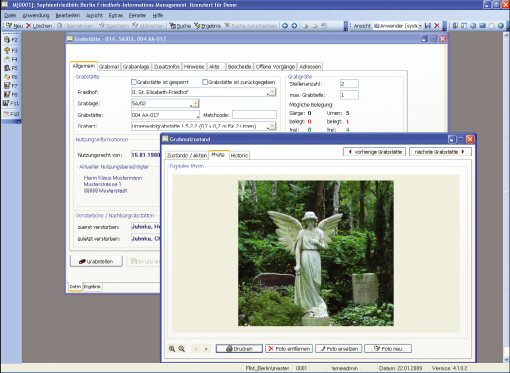Click the F2 icon in left sidebar
510x373 pixels.
pos(10,40)
